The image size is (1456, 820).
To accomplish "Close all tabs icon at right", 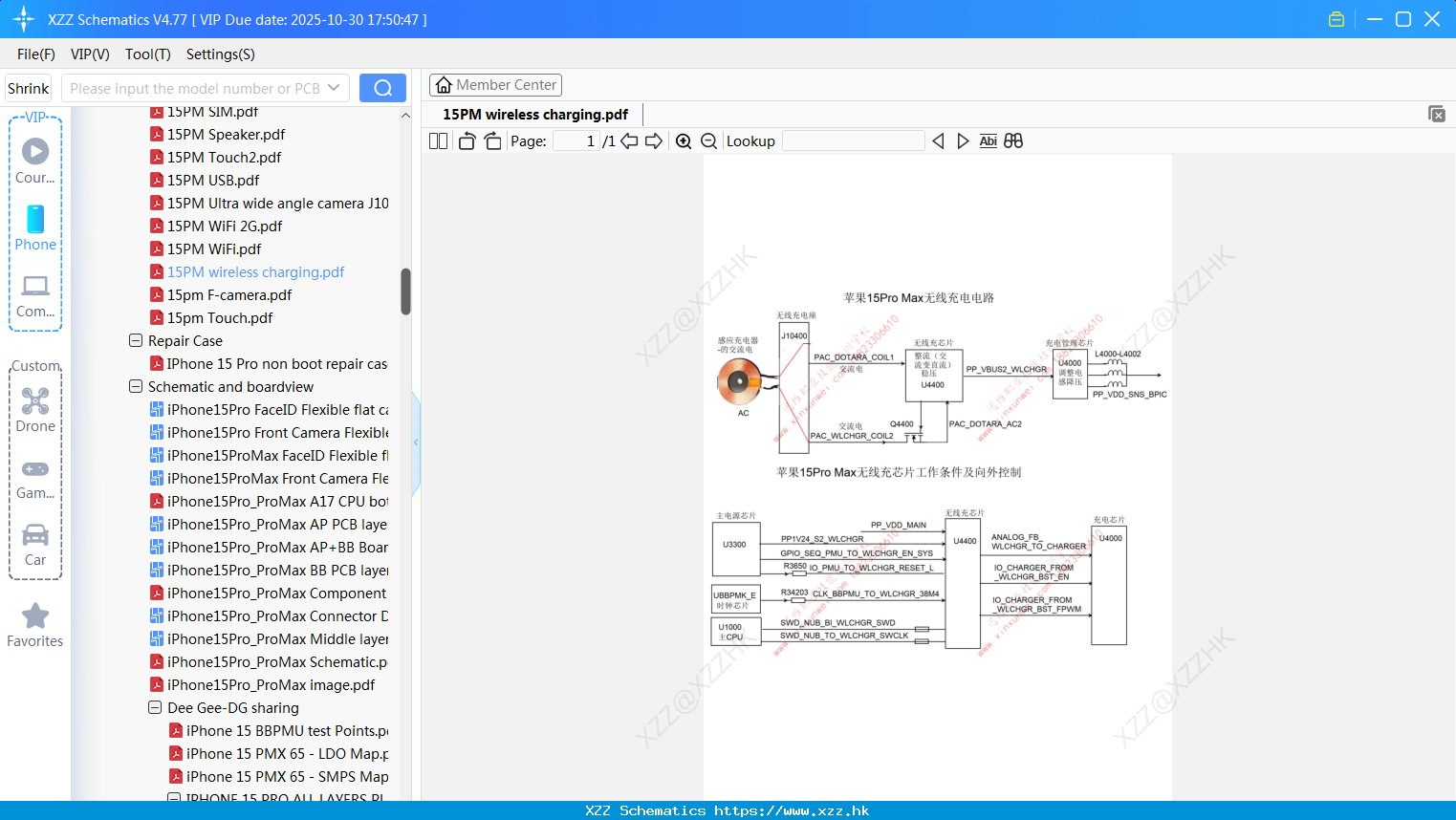I will pos(1437,114).
